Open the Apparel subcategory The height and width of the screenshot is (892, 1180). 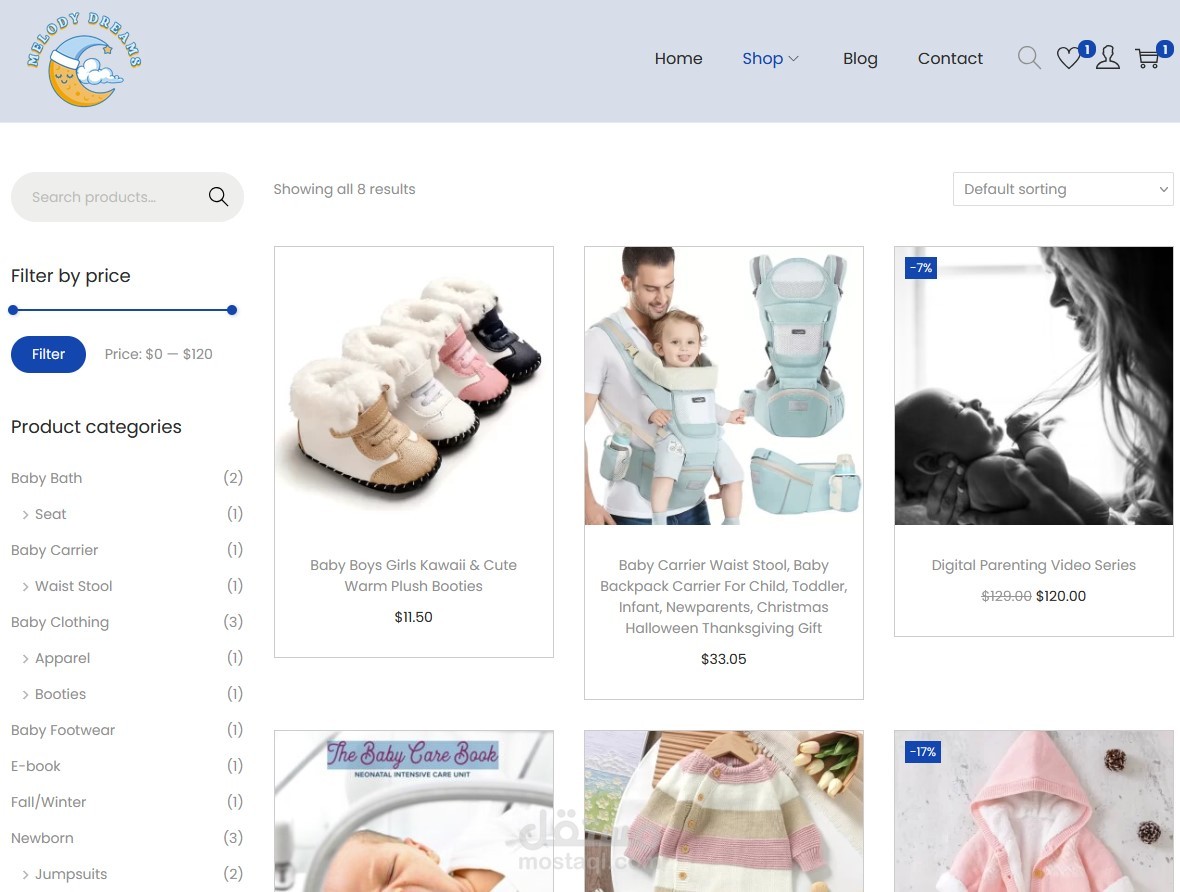tap(62, 658)
